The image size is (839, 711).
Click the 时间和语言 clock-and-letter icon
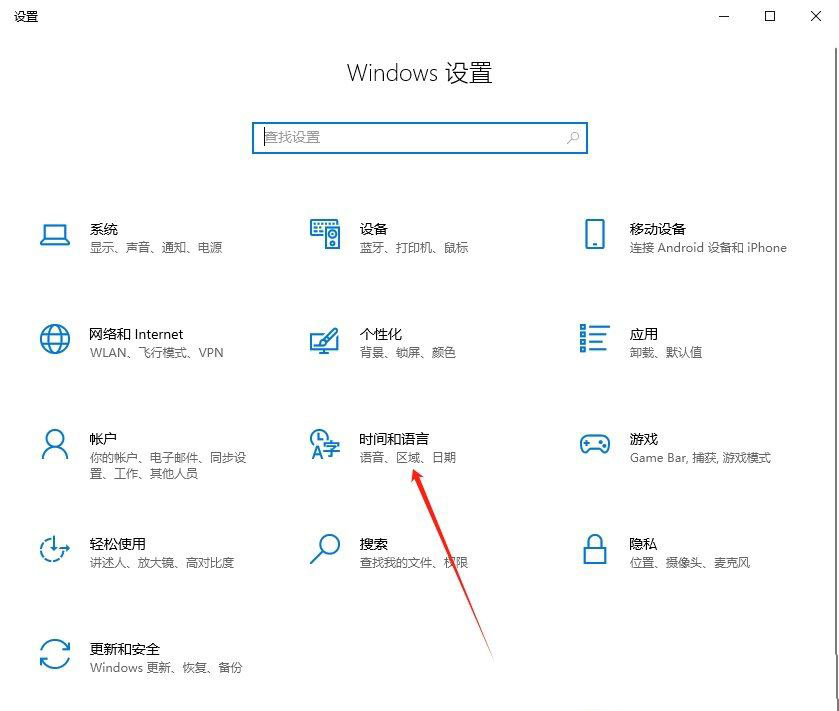(325, 444)
